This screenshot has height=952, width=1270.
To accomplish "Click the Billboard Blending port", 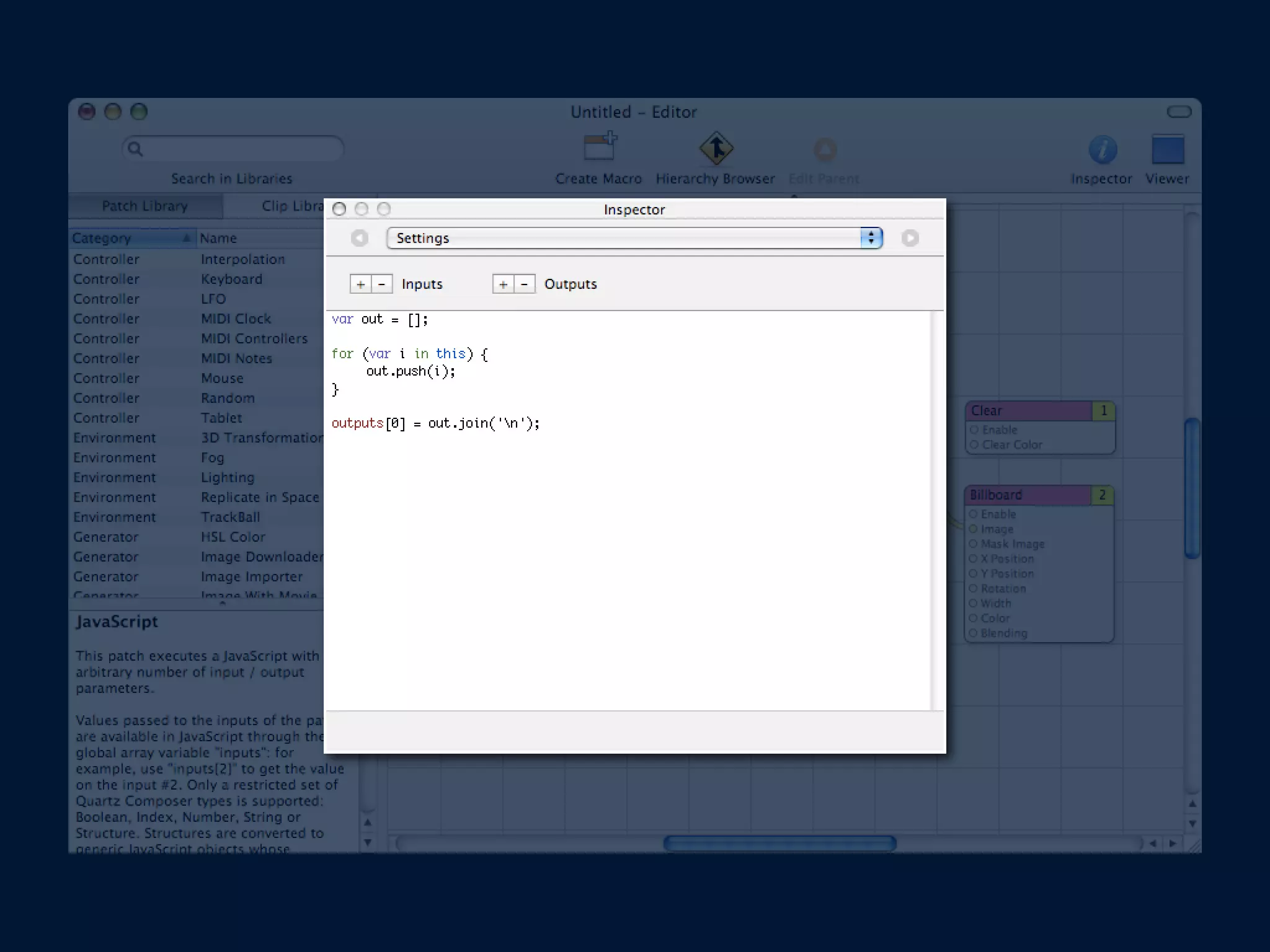I will pyautogui.click(x=973, y=633).
